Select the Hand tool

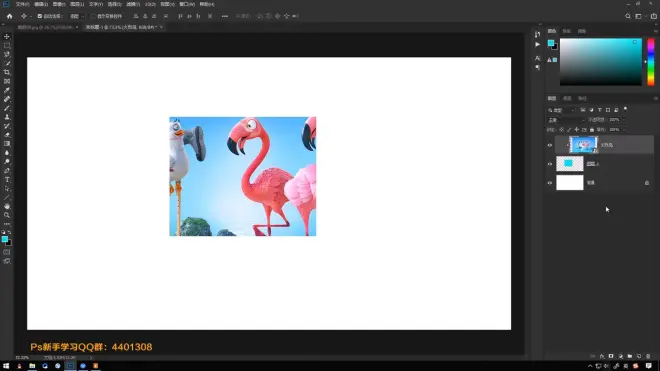tap(7, 206)
